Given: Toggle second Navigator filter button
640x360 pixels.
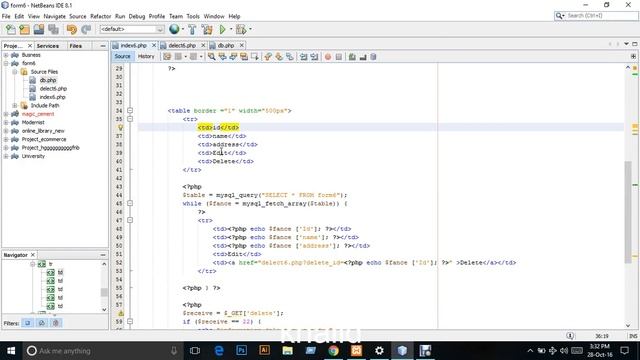Looking at the screenshot, I should point(42,323).
